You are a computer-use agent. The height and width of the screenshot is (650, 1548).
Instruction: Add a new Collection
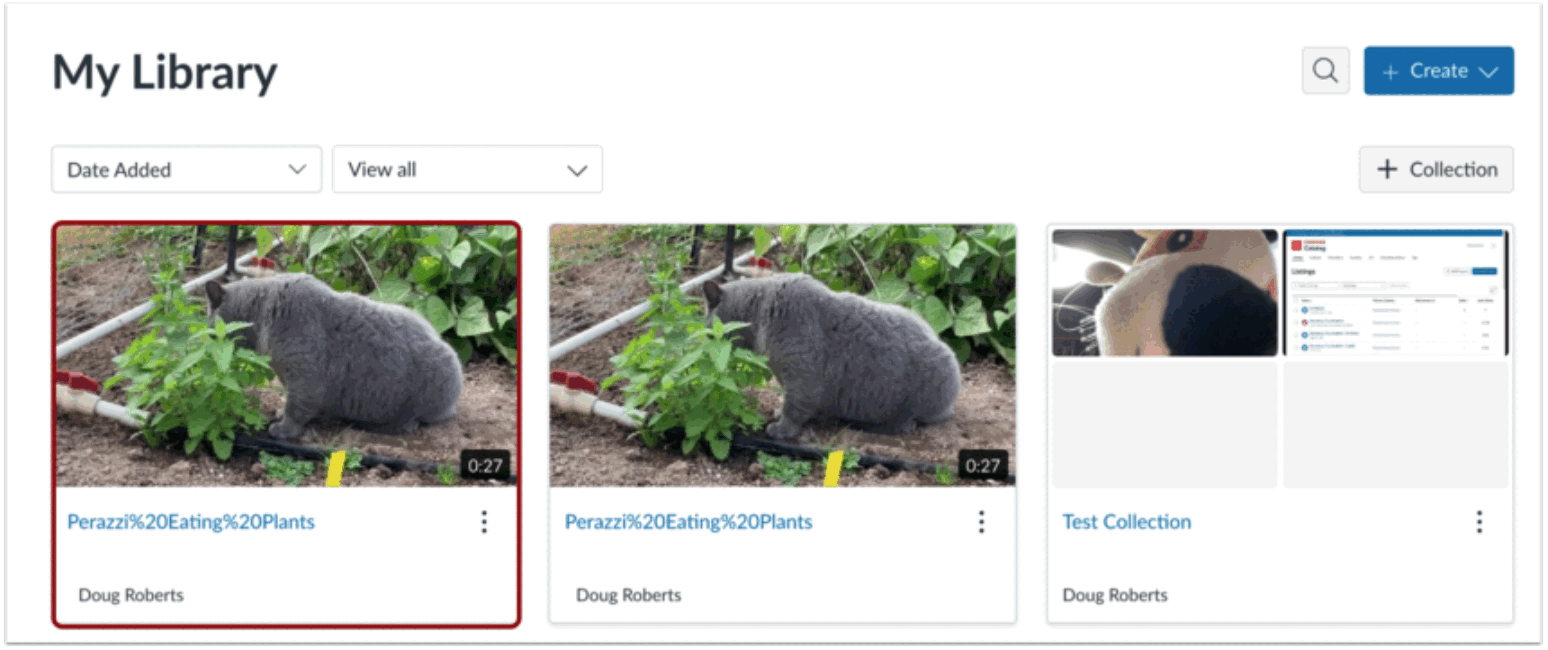coord(1436,170)
